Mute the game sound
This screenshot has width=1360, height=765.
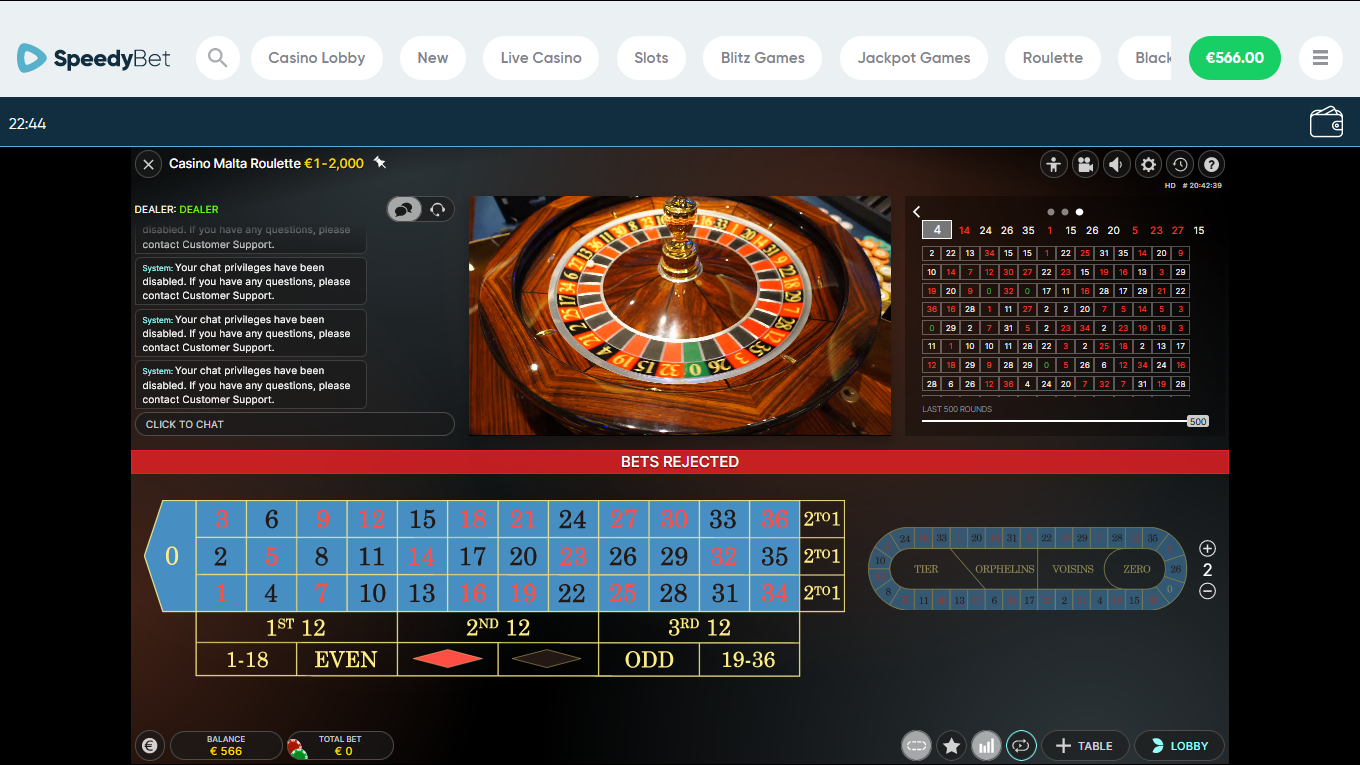point(1117,165)
